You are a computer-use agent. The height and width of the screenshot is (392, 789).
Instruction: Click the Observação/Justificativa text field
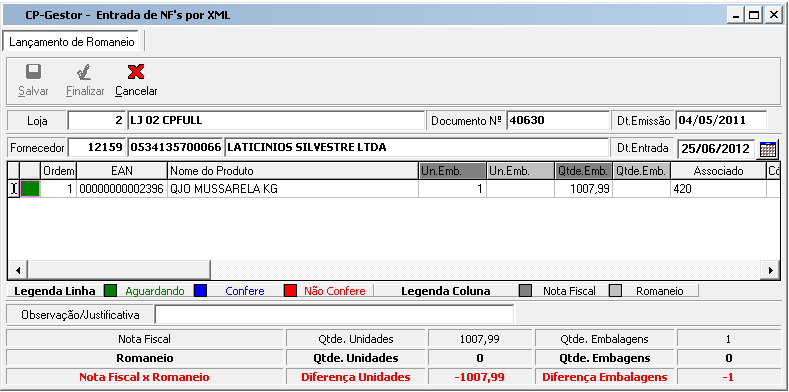[334, 315]
